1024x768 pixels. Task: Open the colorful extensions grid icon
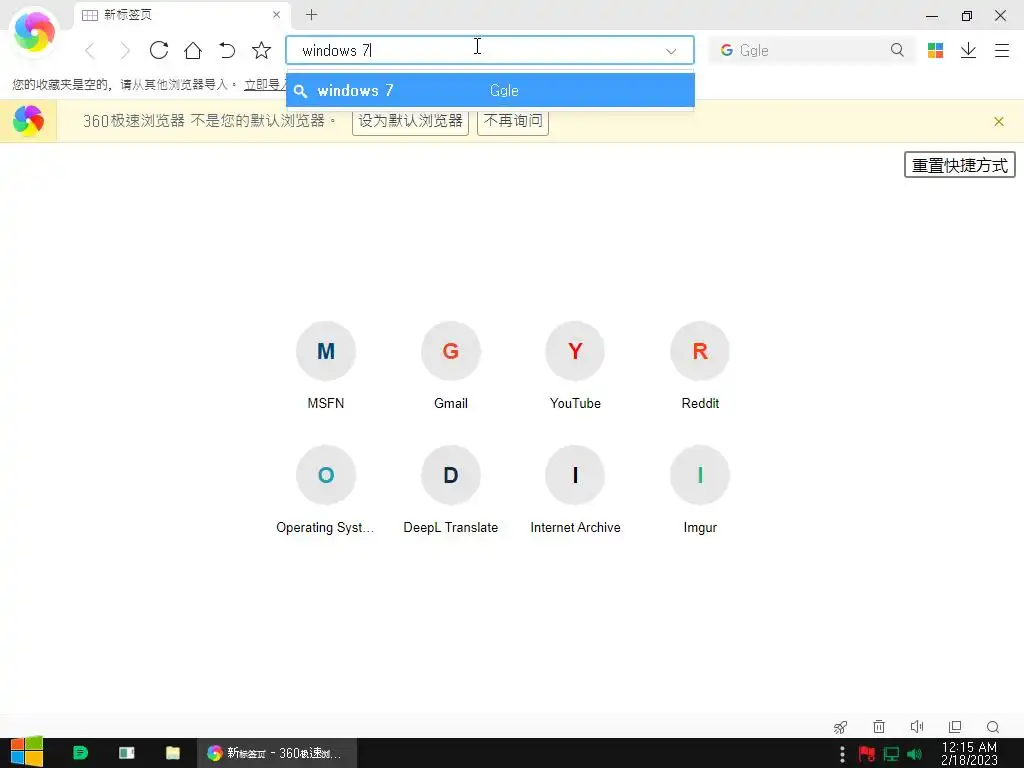935,50
